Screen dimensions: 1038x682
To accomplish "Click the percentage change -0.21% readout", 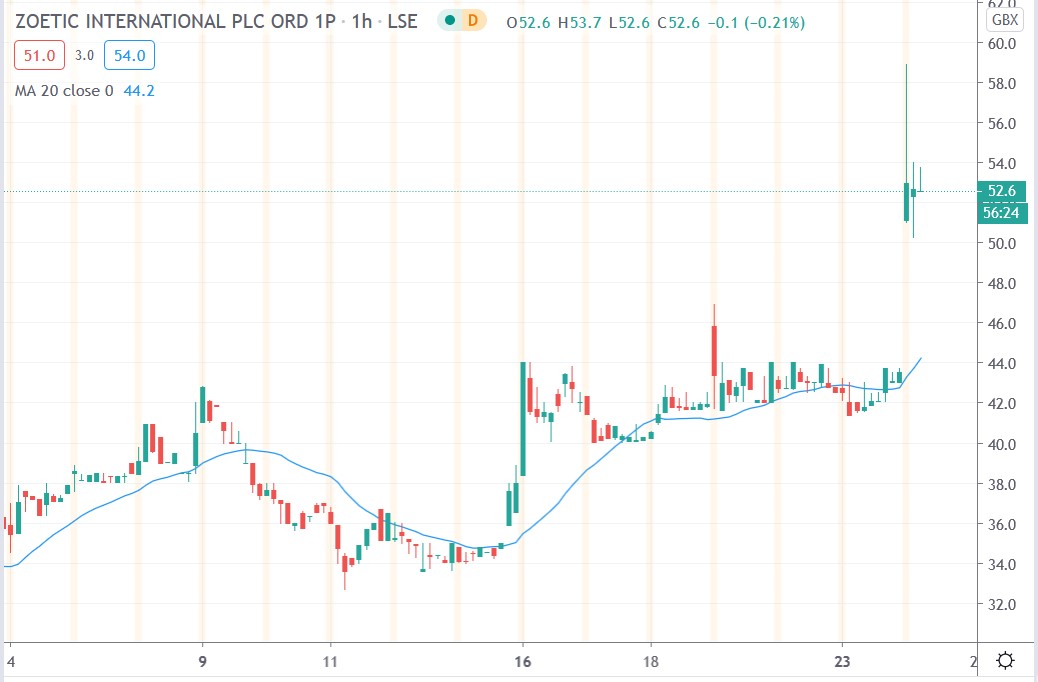I will click(777, 19).
